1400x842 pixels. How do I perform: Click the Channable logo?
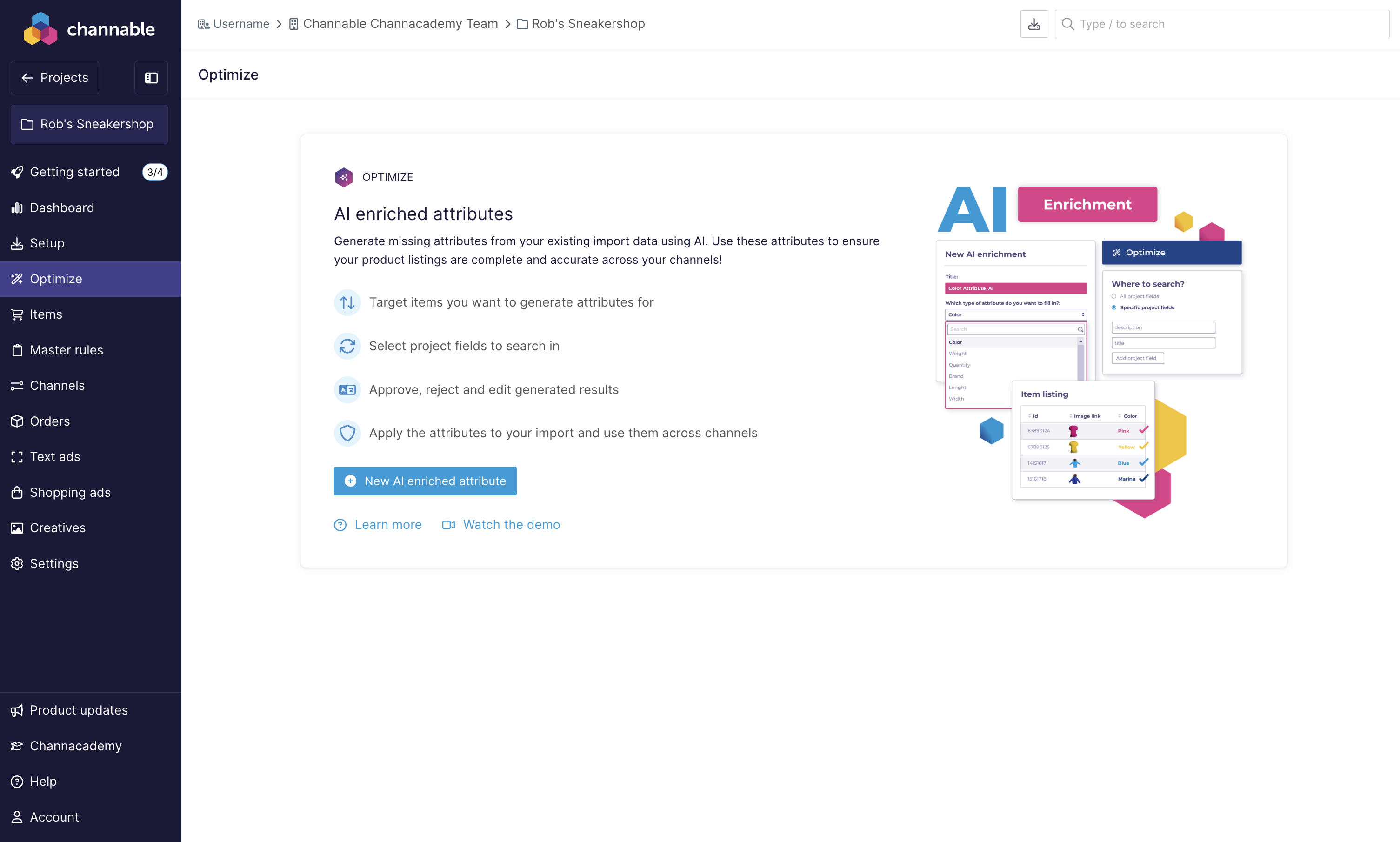89,28
